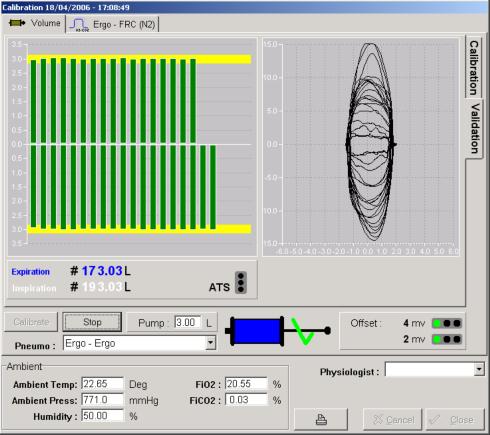This screenshot has height=435, width=490.
Task: Click the 2 mv offset indicator lights
Action: coord(447,339)
